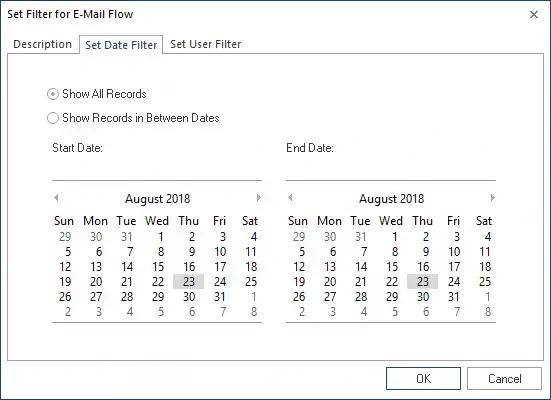Image resolution: width=551 pixels, height=400 pixels.
Task: Choose August 17 in End Date calendar
Action: click(454, 266)
